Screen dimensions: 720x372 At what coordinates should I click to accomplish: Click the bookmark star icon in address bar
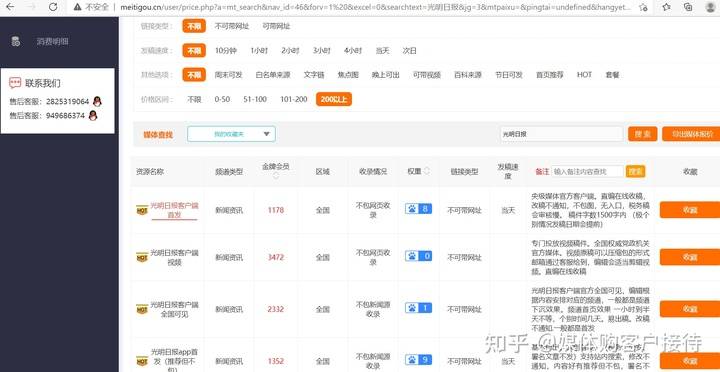643,7
